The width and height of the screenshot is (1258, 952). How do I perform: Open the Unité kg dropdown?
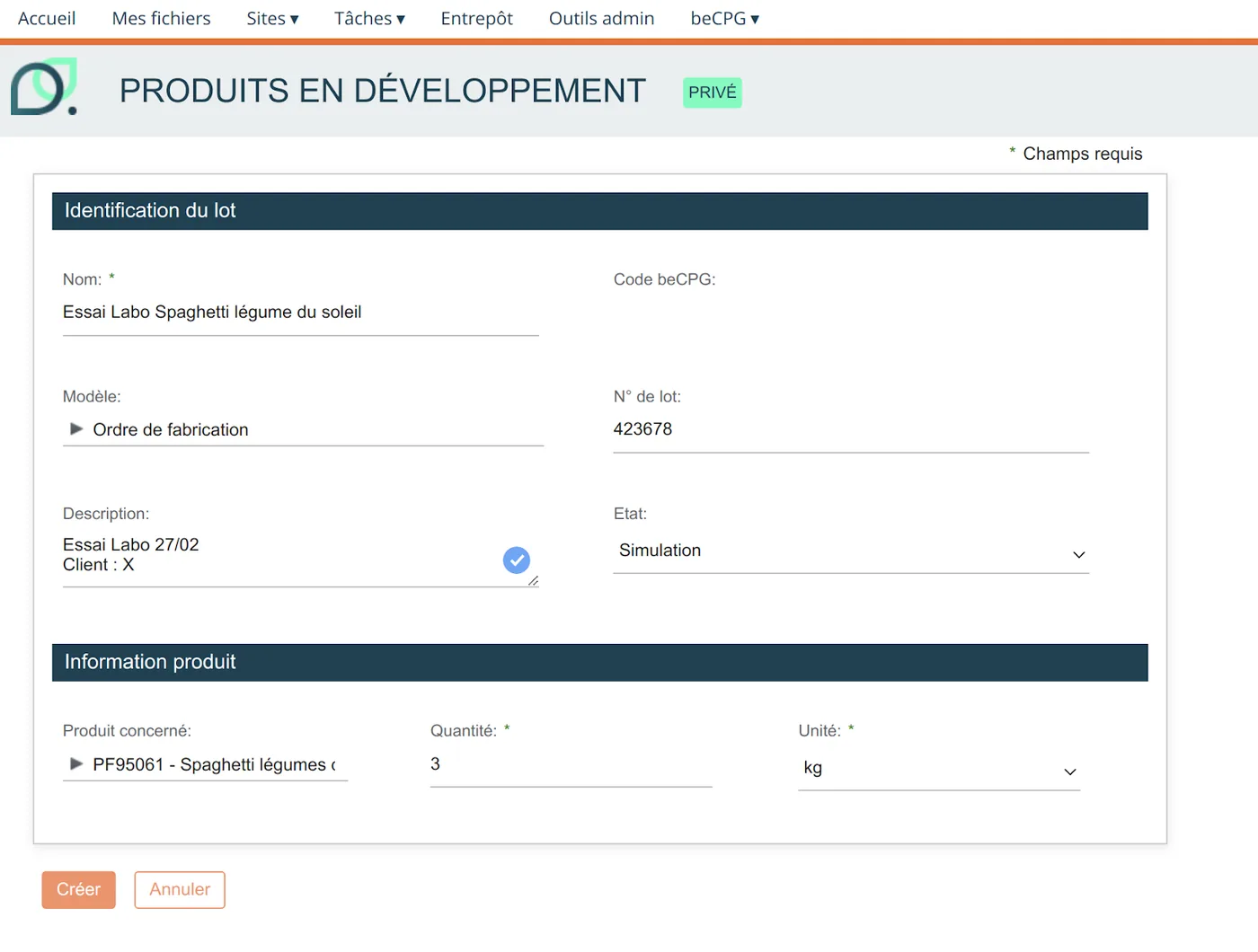pos(939,769)
